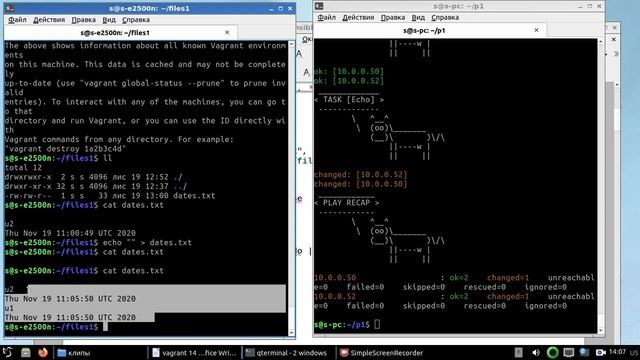Switch to vagrant 14 Office Writer window
This screenshot has width=640, height=360.
(194, 353)
